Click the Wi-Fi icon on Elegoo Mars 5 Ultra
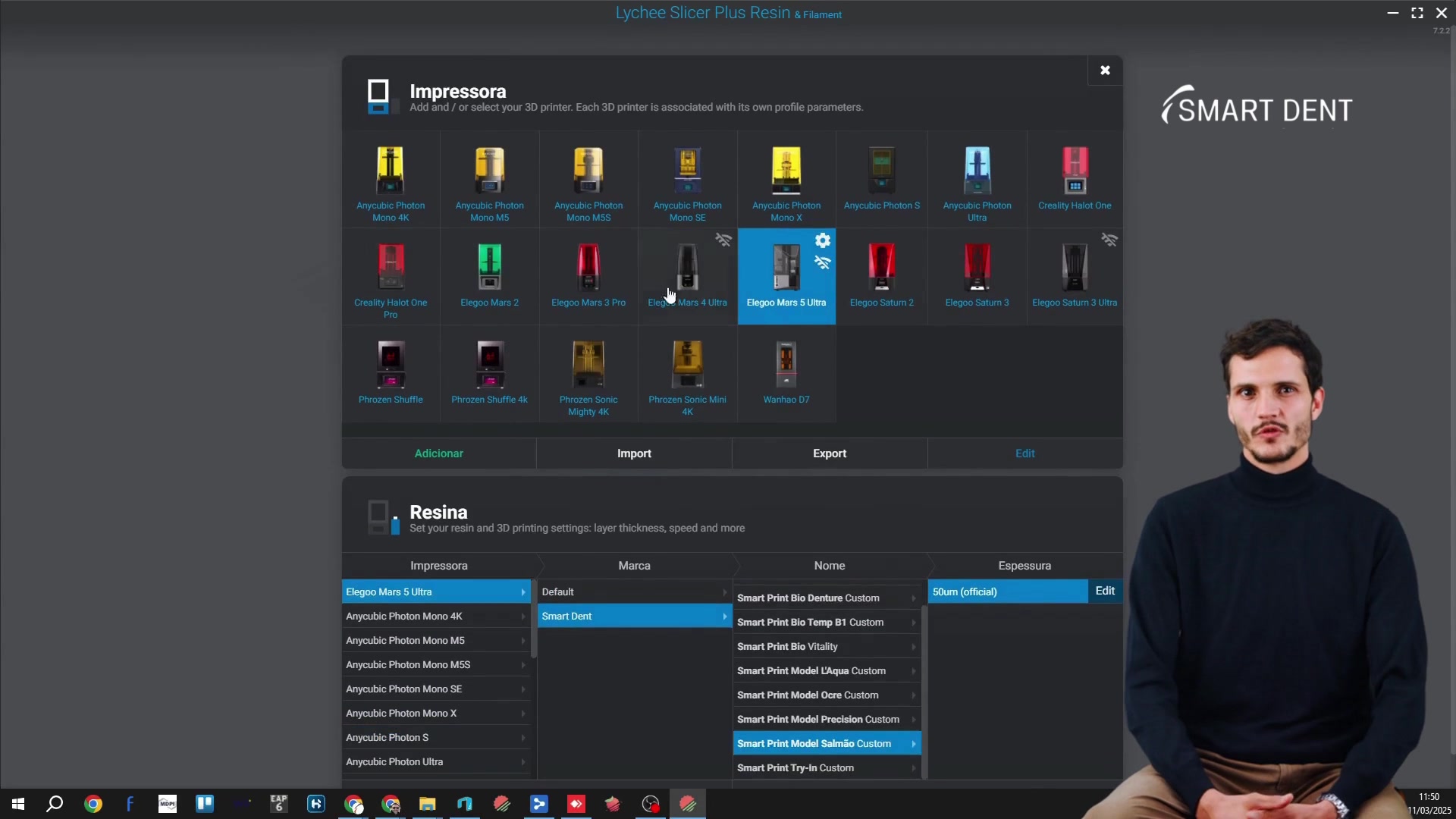Viewport: 1456px width, 819px height. tap(823, 262)
